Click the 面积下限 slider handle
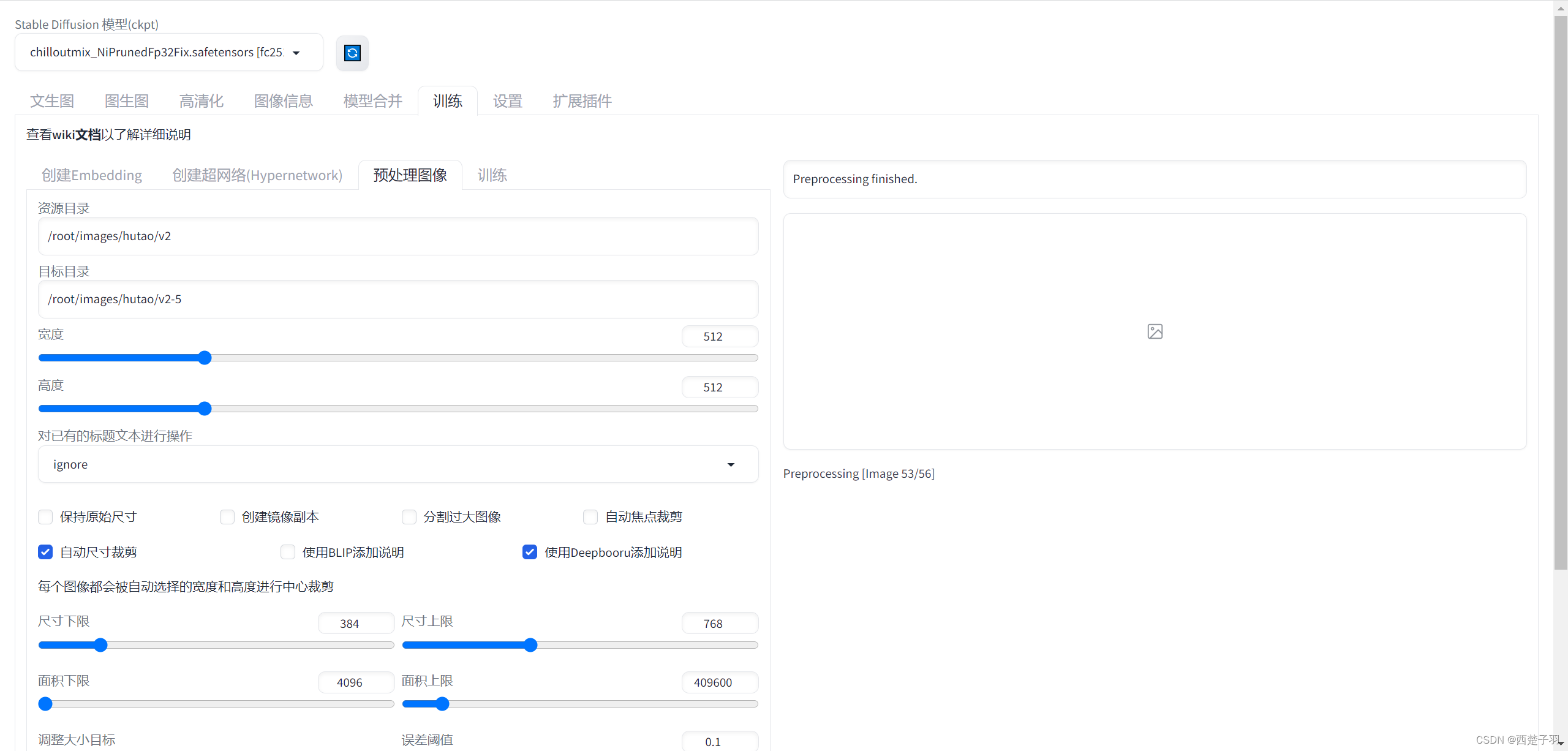 tap(45, 704)
